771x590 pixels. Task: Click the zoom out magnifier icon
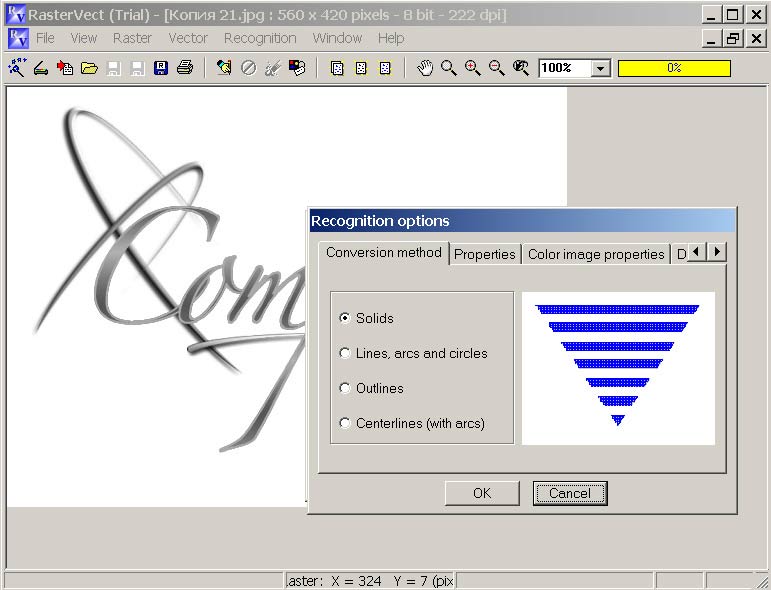[497, 68]
